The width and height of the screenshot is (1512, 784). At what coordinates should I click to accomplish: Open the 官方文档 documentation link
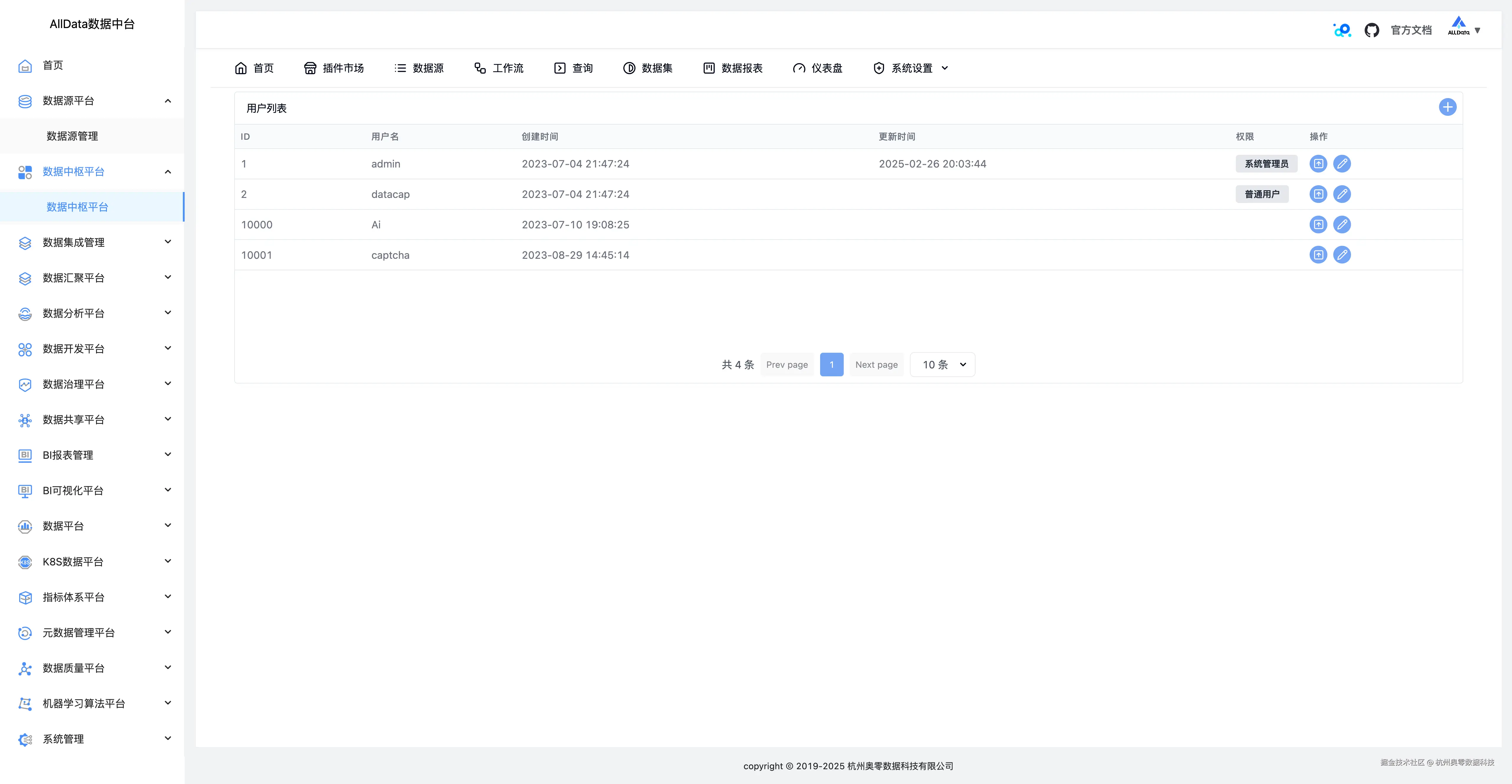1411,29
